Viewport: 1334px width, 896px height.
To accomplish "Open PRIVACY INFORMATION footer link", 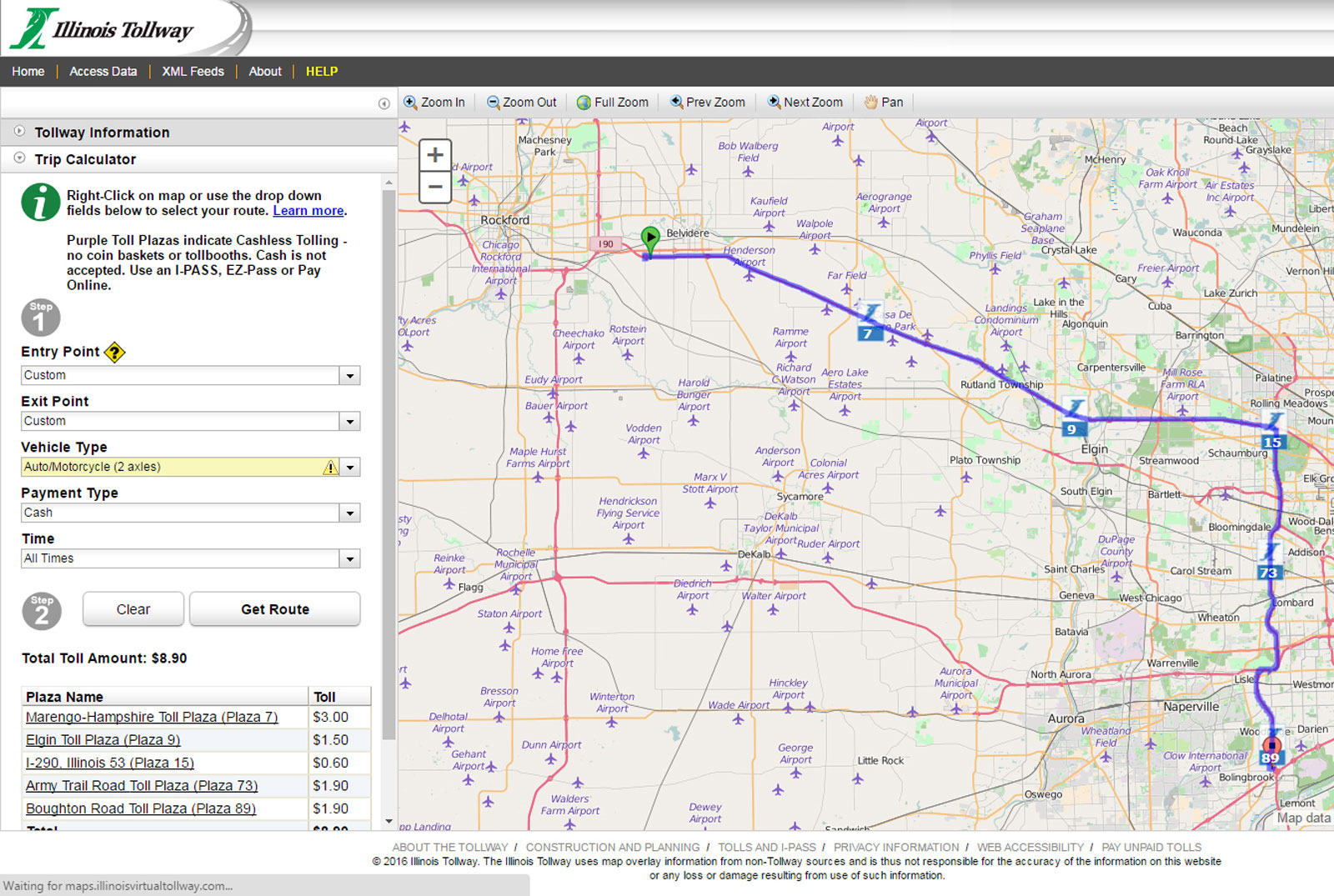I will pos(896,848).
